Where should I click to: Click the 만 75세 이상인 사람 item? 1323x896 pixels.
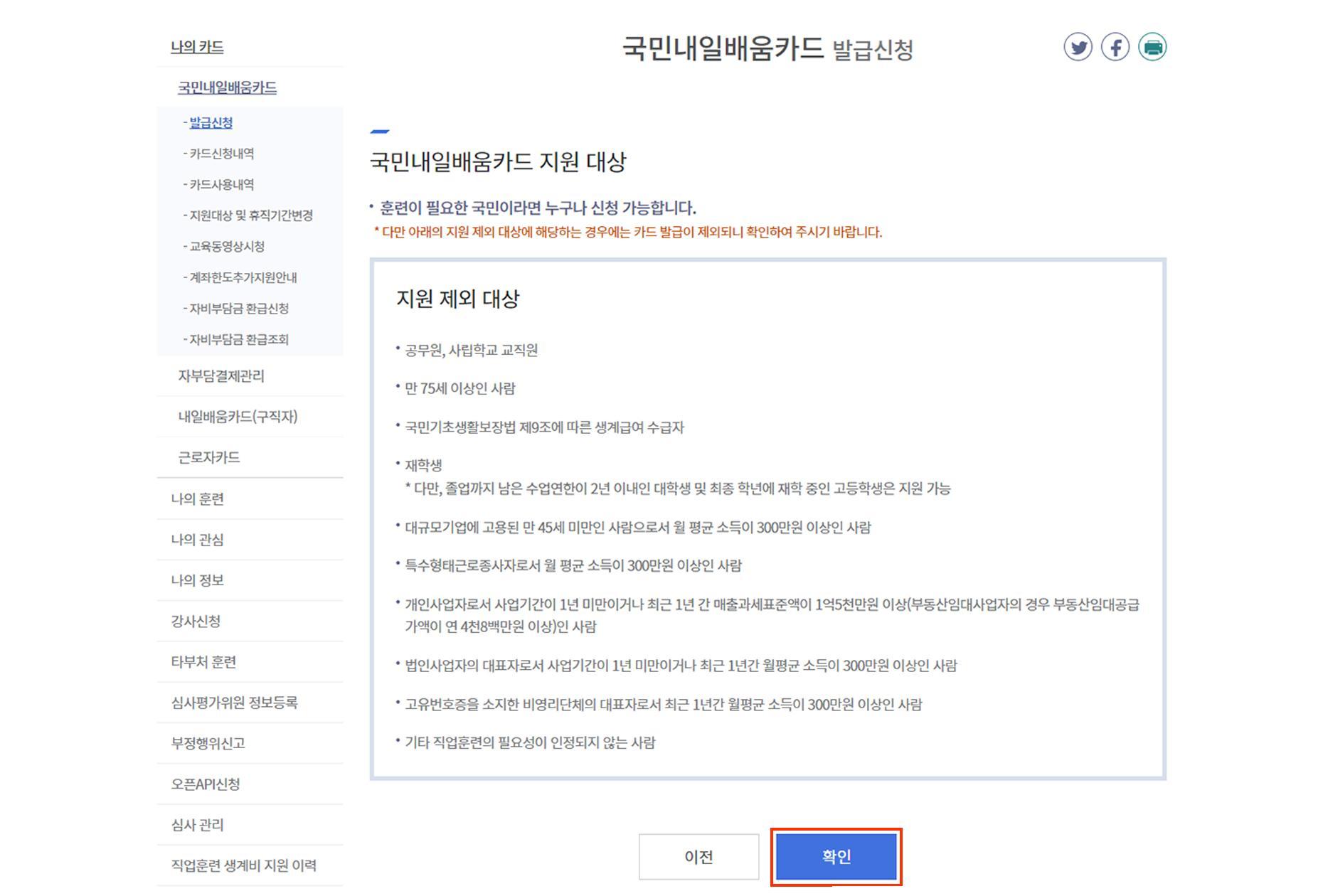[x=460, y=388]
